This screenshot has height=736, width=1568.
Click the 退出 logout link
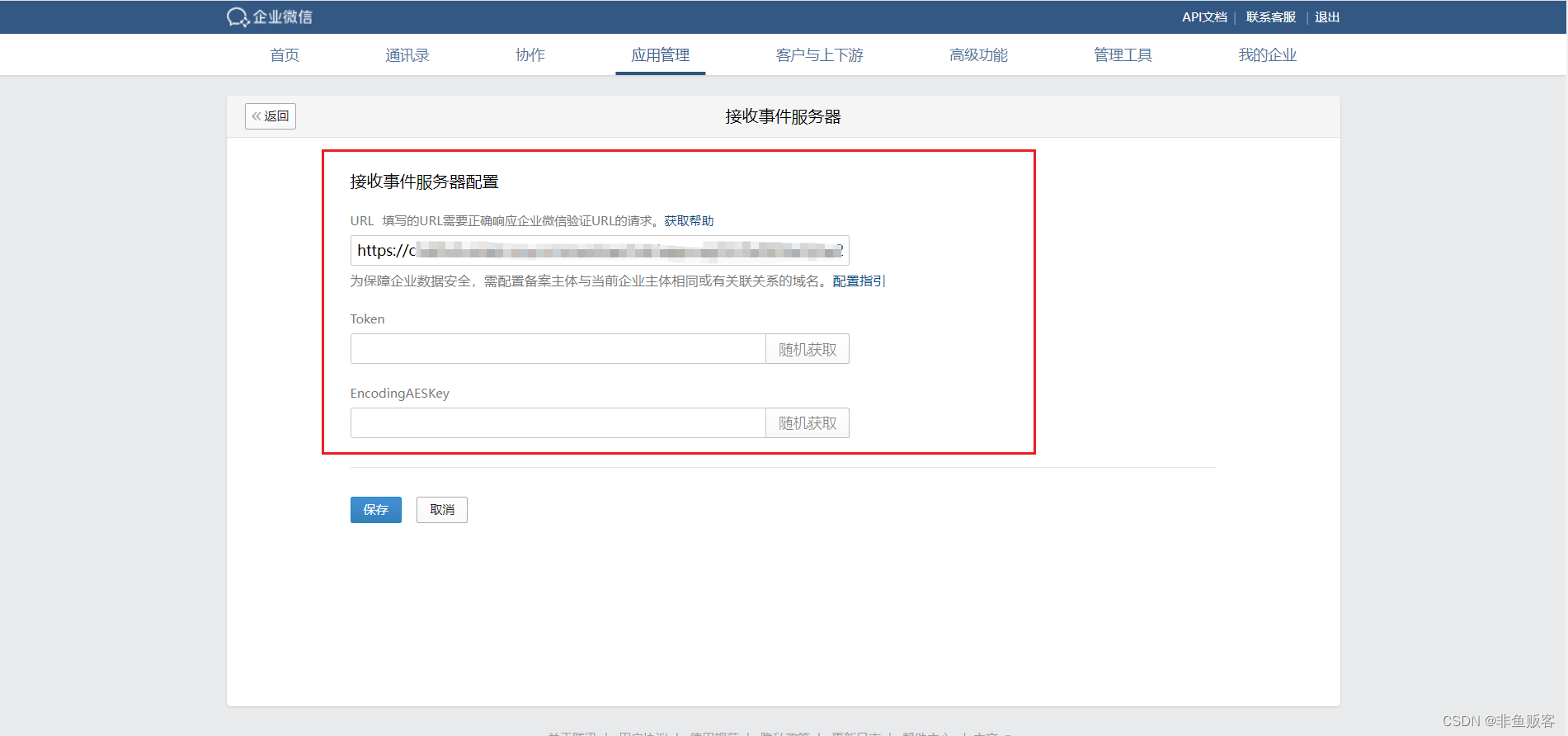pos(1327,17)
